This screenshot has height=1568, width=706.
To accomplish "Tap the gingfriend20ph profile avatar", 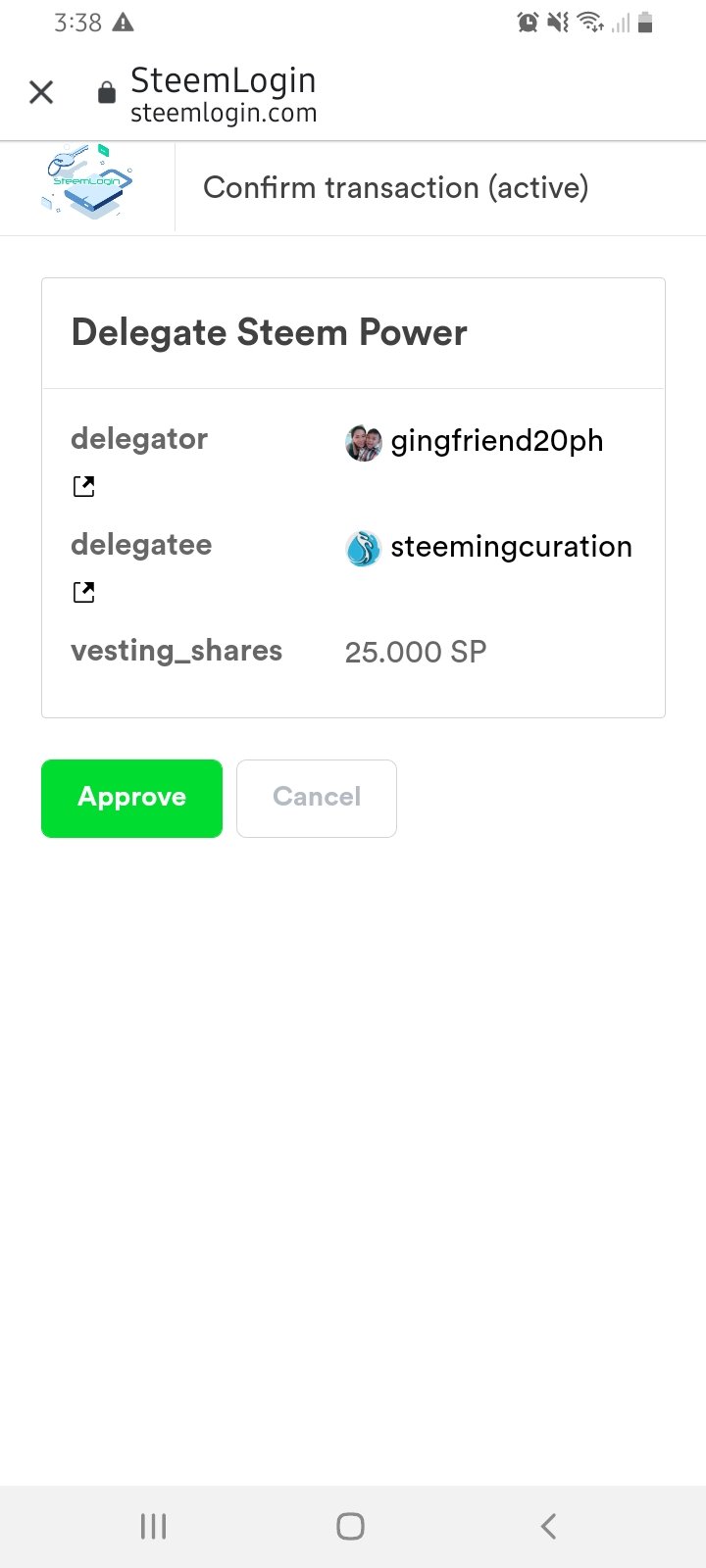I will [x=363, y=443].
